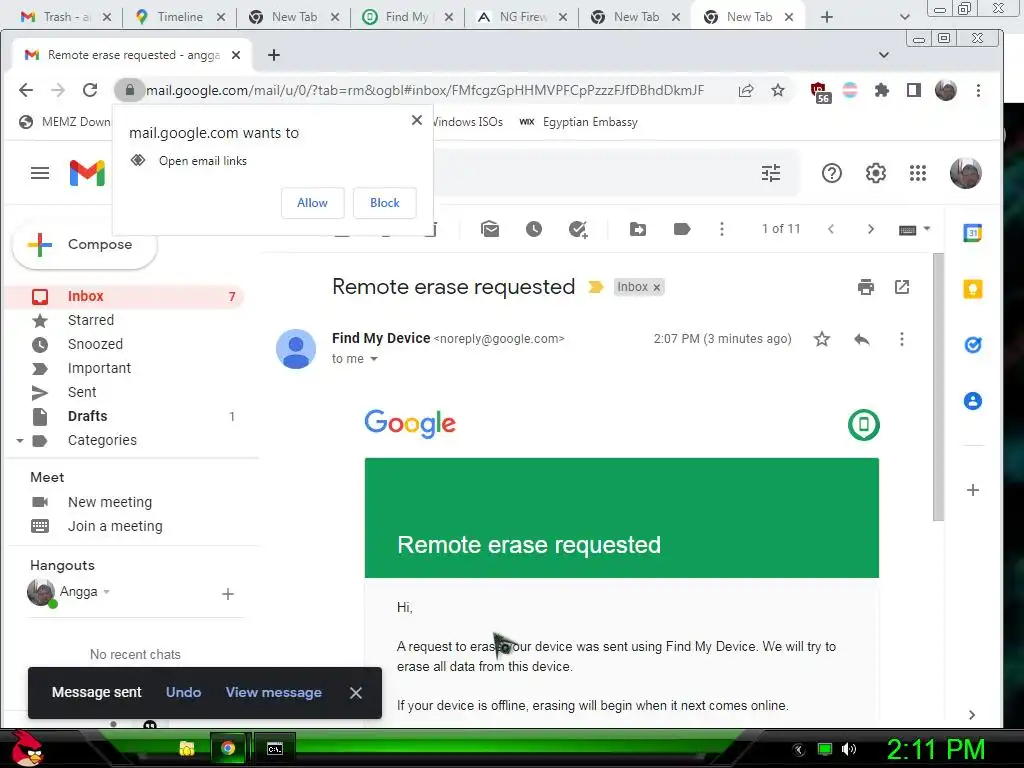Click View message in notification
The image size is (1024, 768).
274,692
